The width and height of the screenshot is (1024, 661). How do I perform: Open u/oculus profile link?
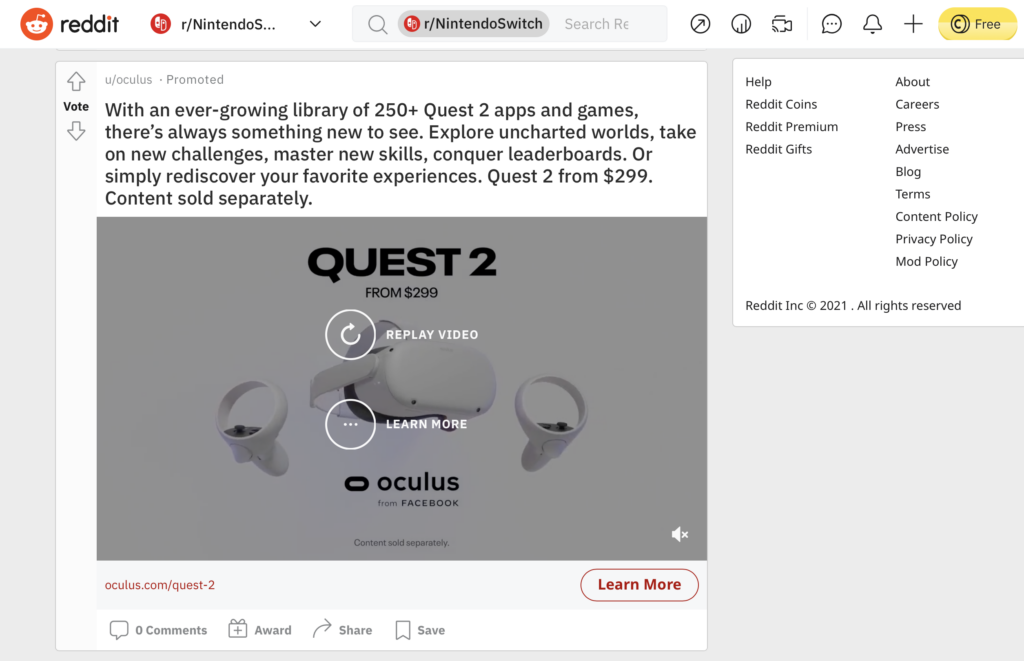128,79
